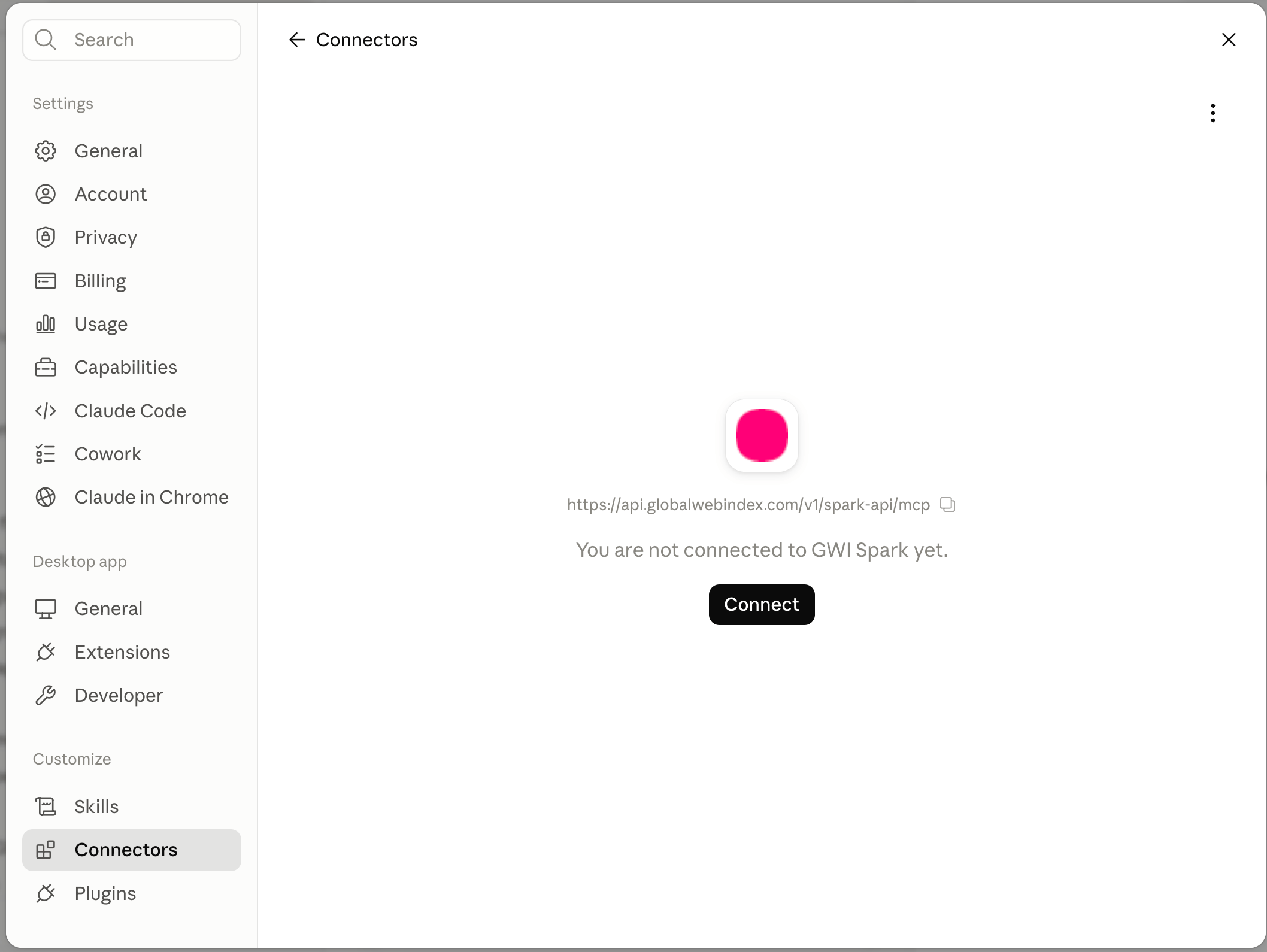Select Plugins in the sidebar

tap(132, 893)
